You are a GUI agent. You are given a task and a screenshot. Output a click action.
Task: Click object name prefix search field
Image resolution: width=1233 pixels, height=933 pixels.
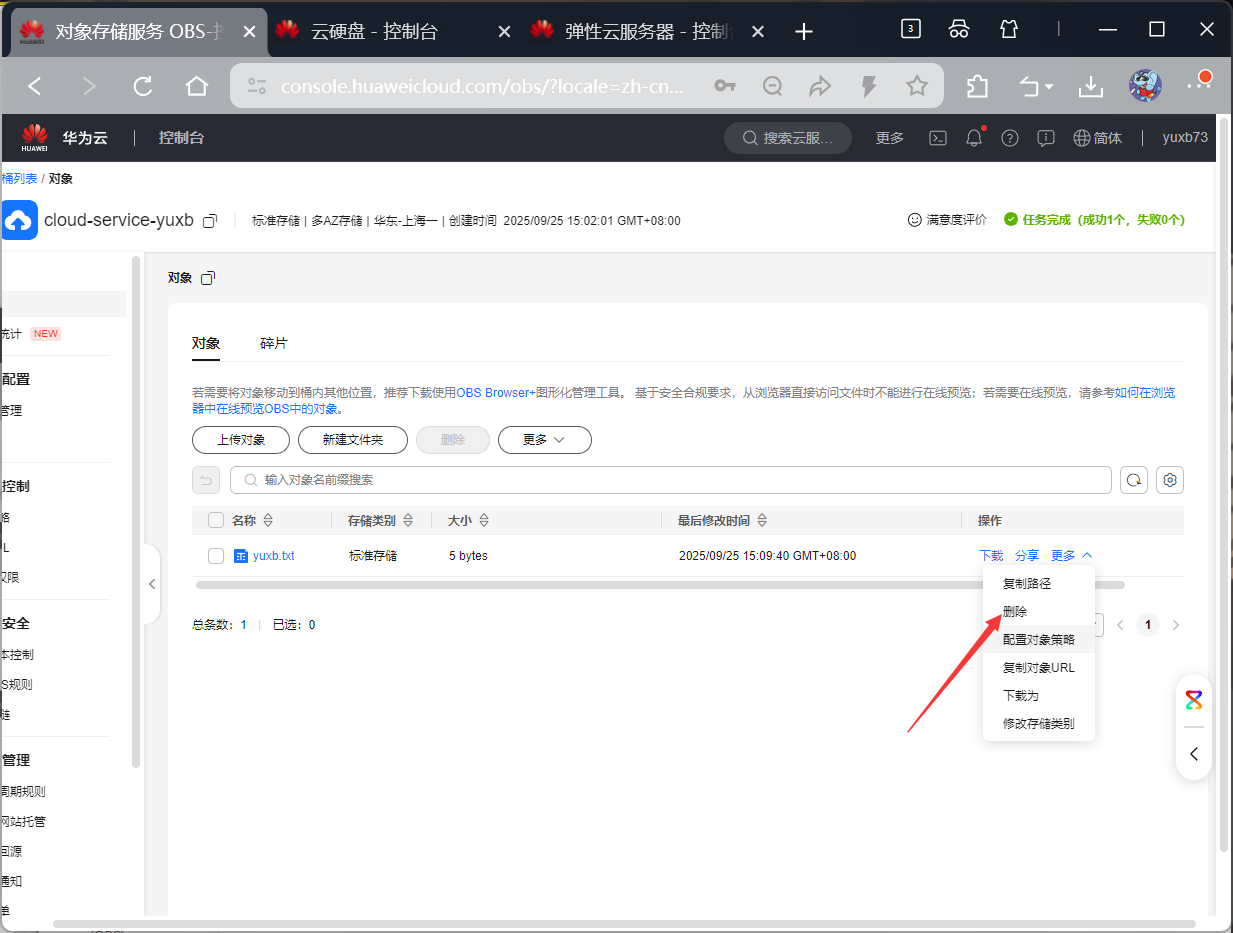coord(671,480)
